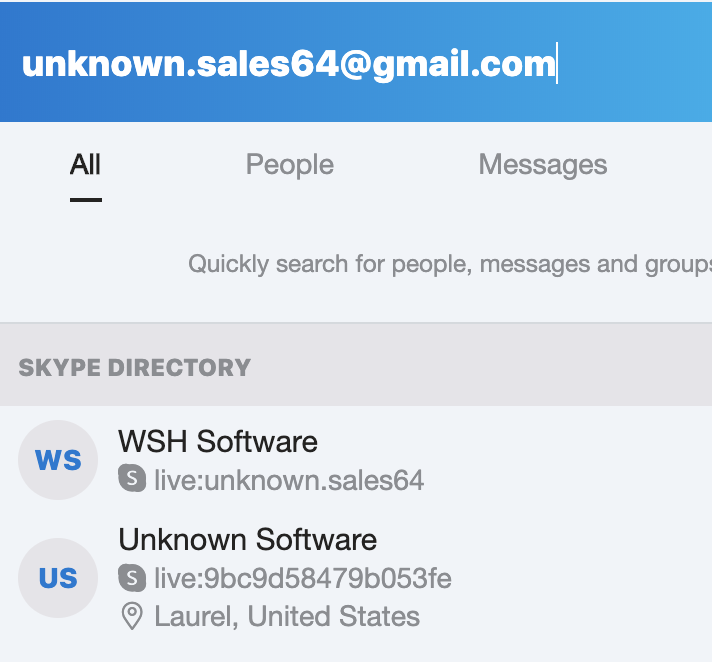Switch to the All tab
712x662 pixels.
click(x=86, y=164)
